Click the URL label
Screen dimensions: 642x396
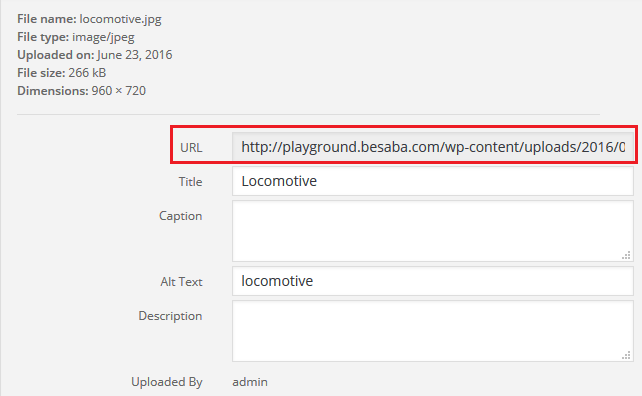191,147
